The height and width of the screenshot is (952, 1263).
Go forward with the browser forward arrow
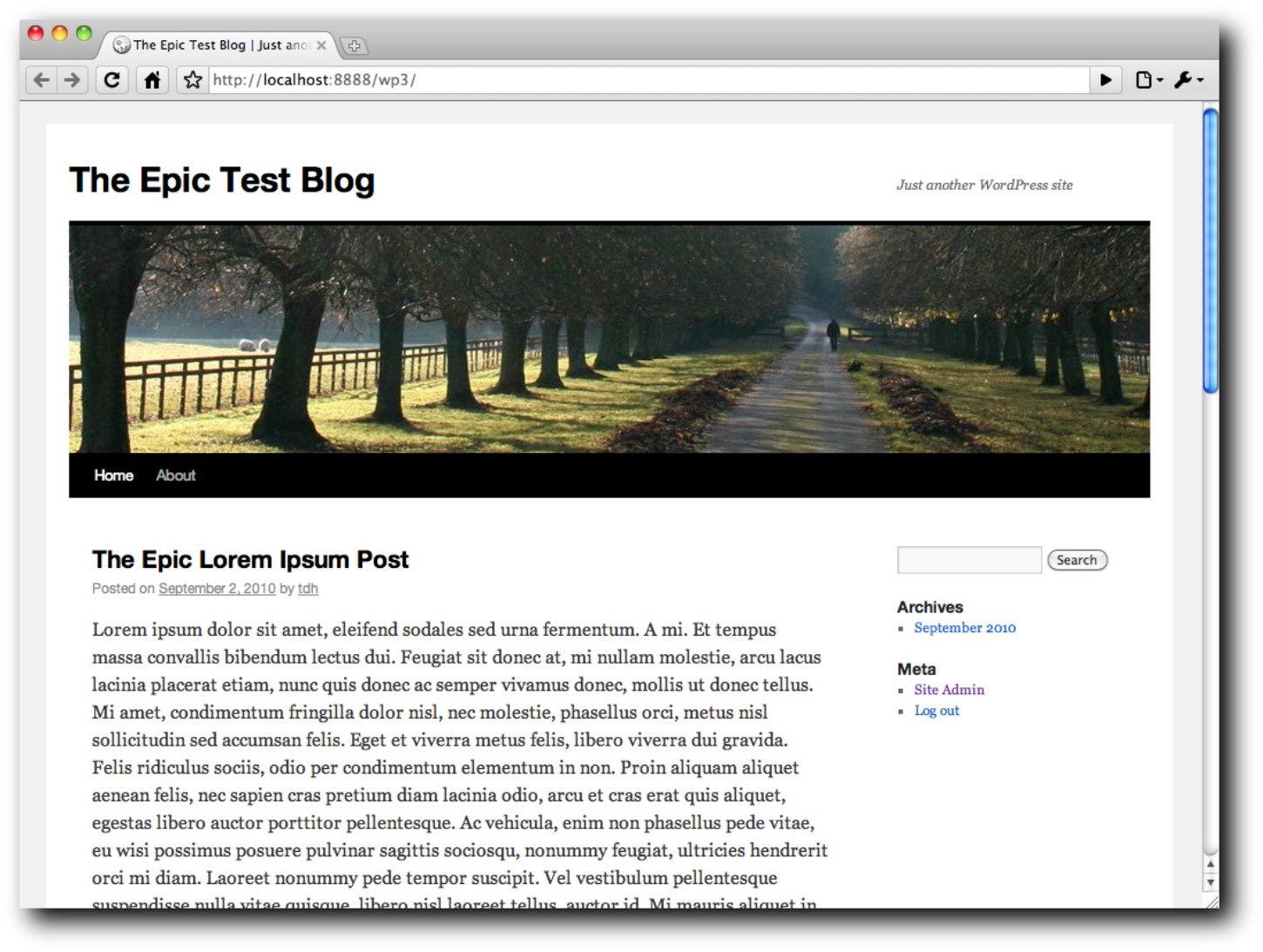point(72,80)
